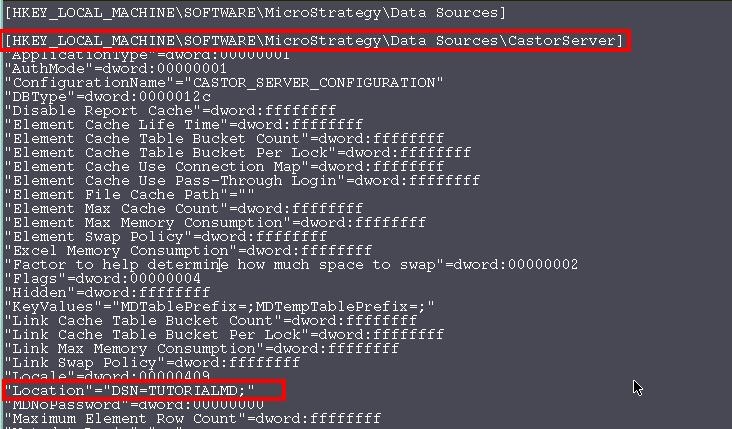
Task: Click the CastorServer registry key header line
Action: (314, 40)
